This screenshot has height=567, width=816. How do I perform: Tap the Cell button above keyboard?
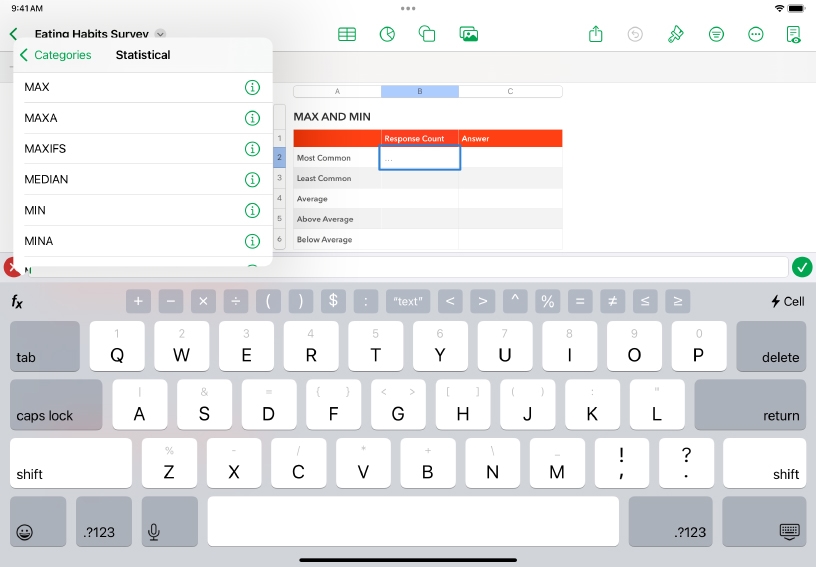tap(787, 301)
